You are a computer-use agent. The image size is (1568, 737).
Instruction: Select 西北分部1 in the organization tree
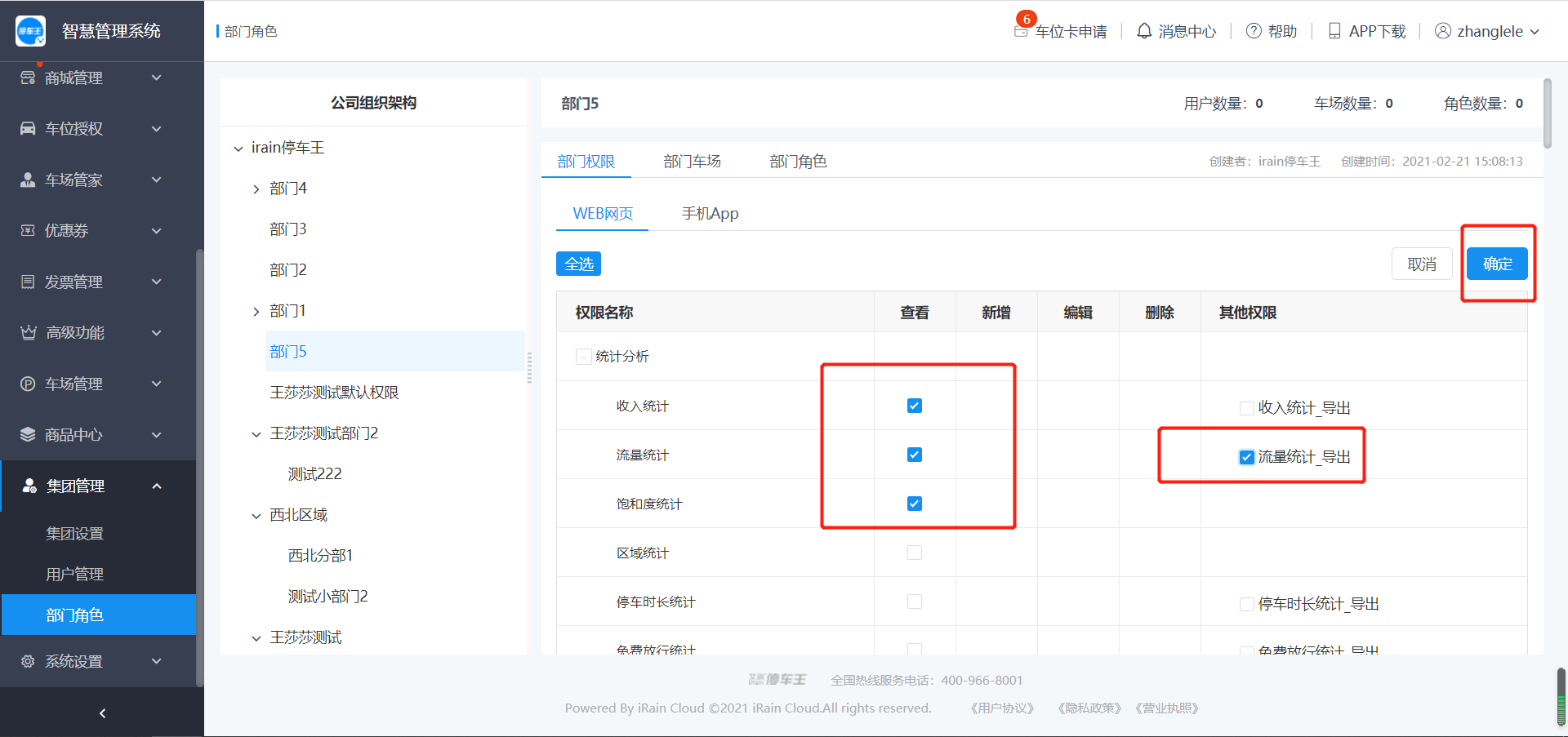(320, 556)
